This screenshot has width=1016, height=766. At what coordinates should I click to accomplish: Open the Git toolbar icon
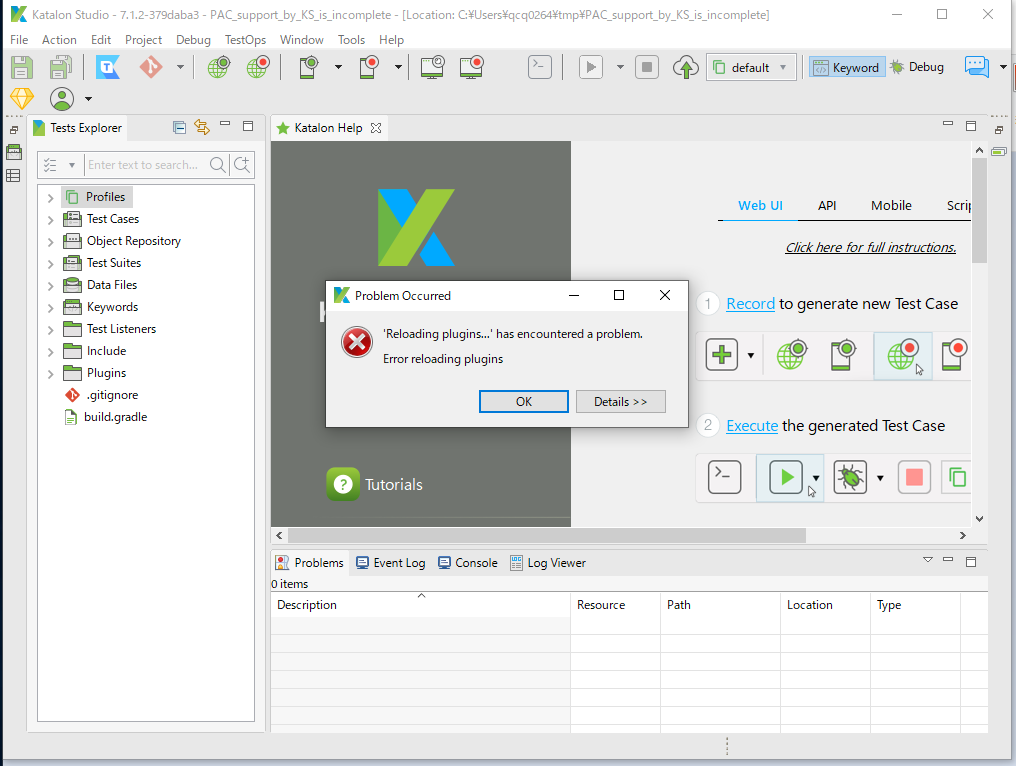point(151,67)
